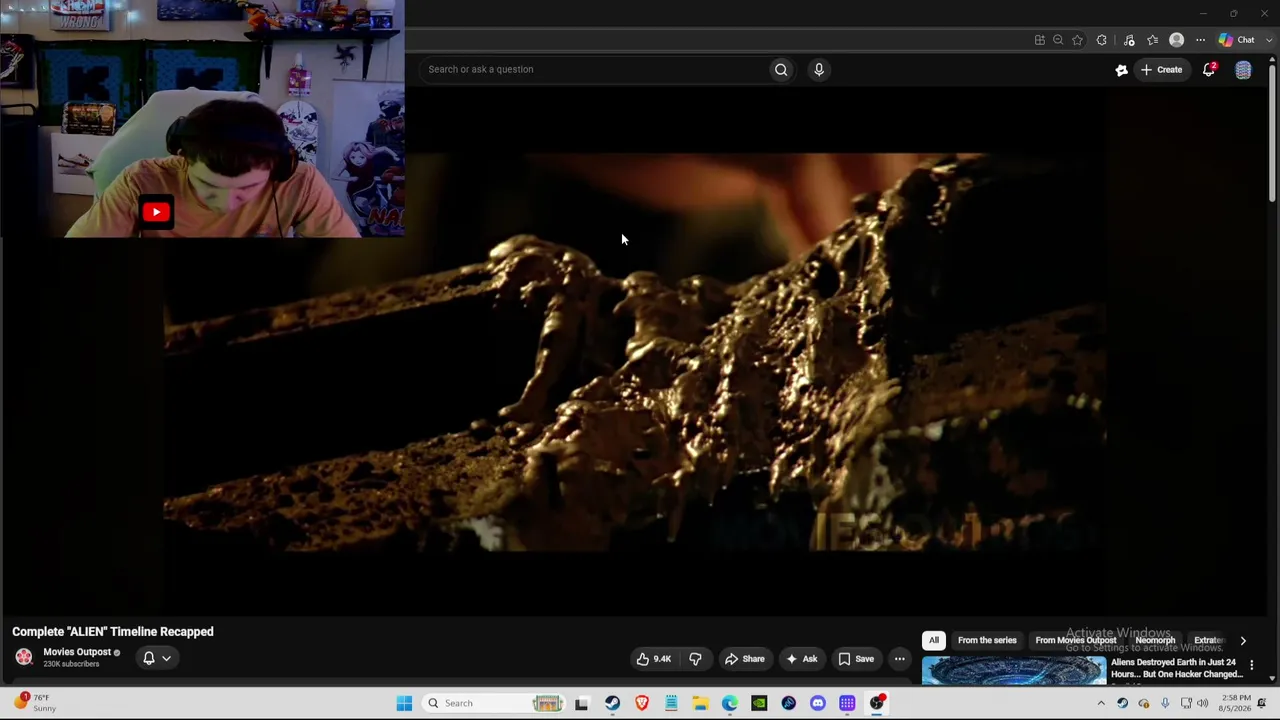Bookmark this page with the star icon

tap(1077, 40)
